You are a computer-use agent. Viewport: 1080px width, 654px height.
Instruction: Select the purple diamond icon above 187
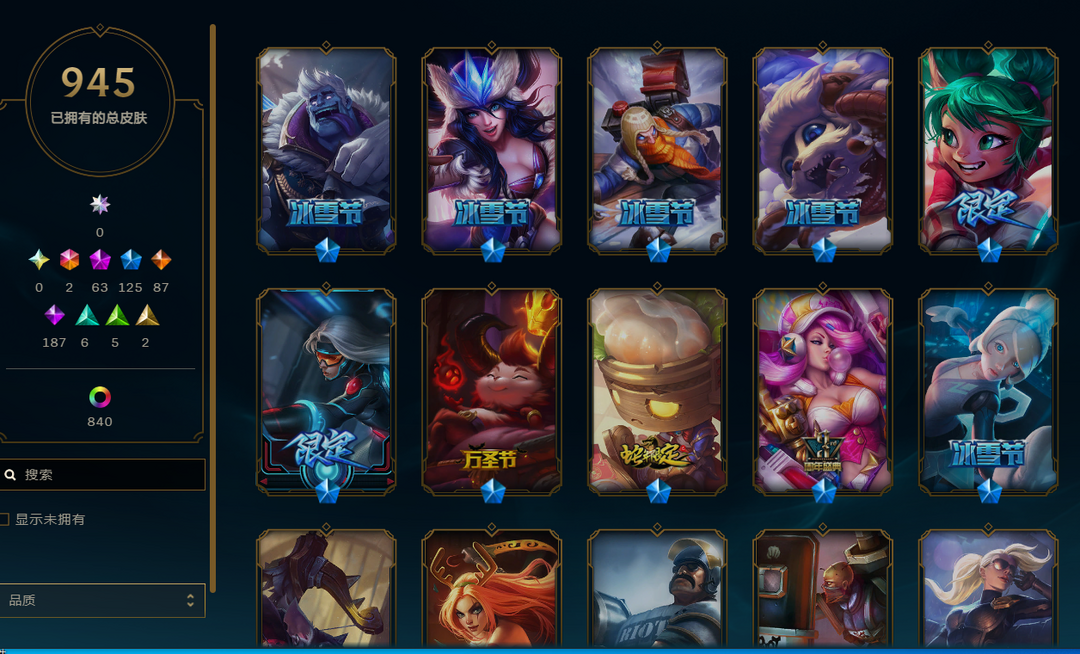pyautogui.click(x=54, y=315)
